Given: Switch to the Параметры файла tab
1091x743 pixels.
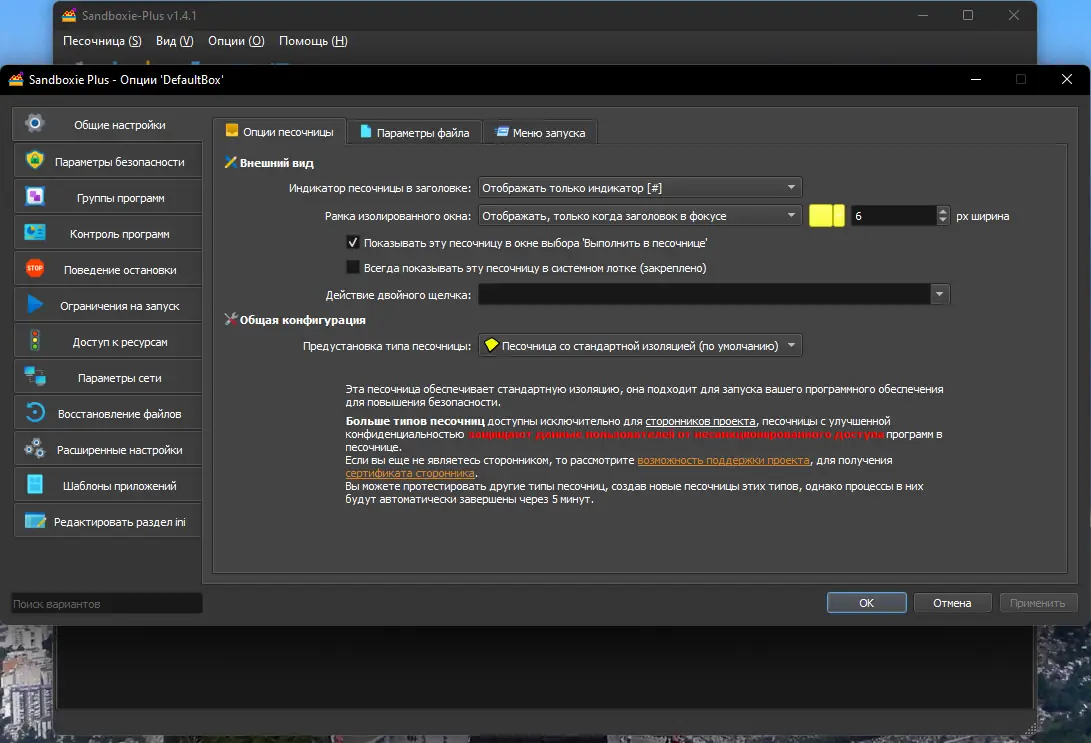Looking at the screenshot, I should (x=415, y=132).
